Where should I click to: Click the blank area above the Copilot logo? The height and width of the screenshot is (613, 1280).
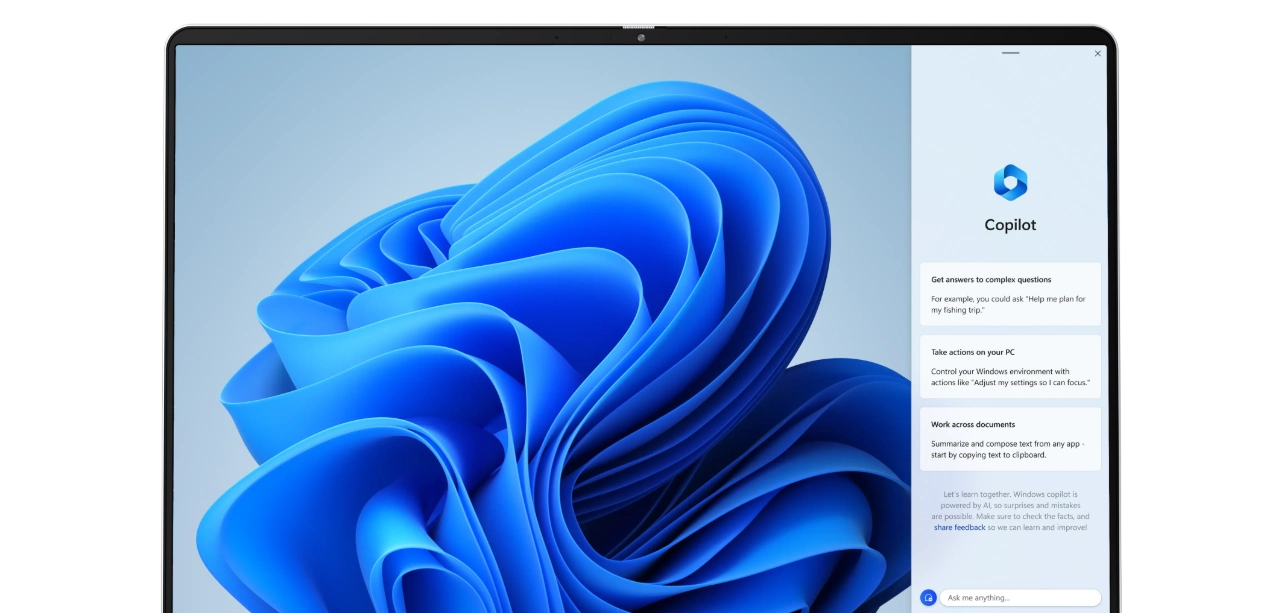tap(1010, 110)
